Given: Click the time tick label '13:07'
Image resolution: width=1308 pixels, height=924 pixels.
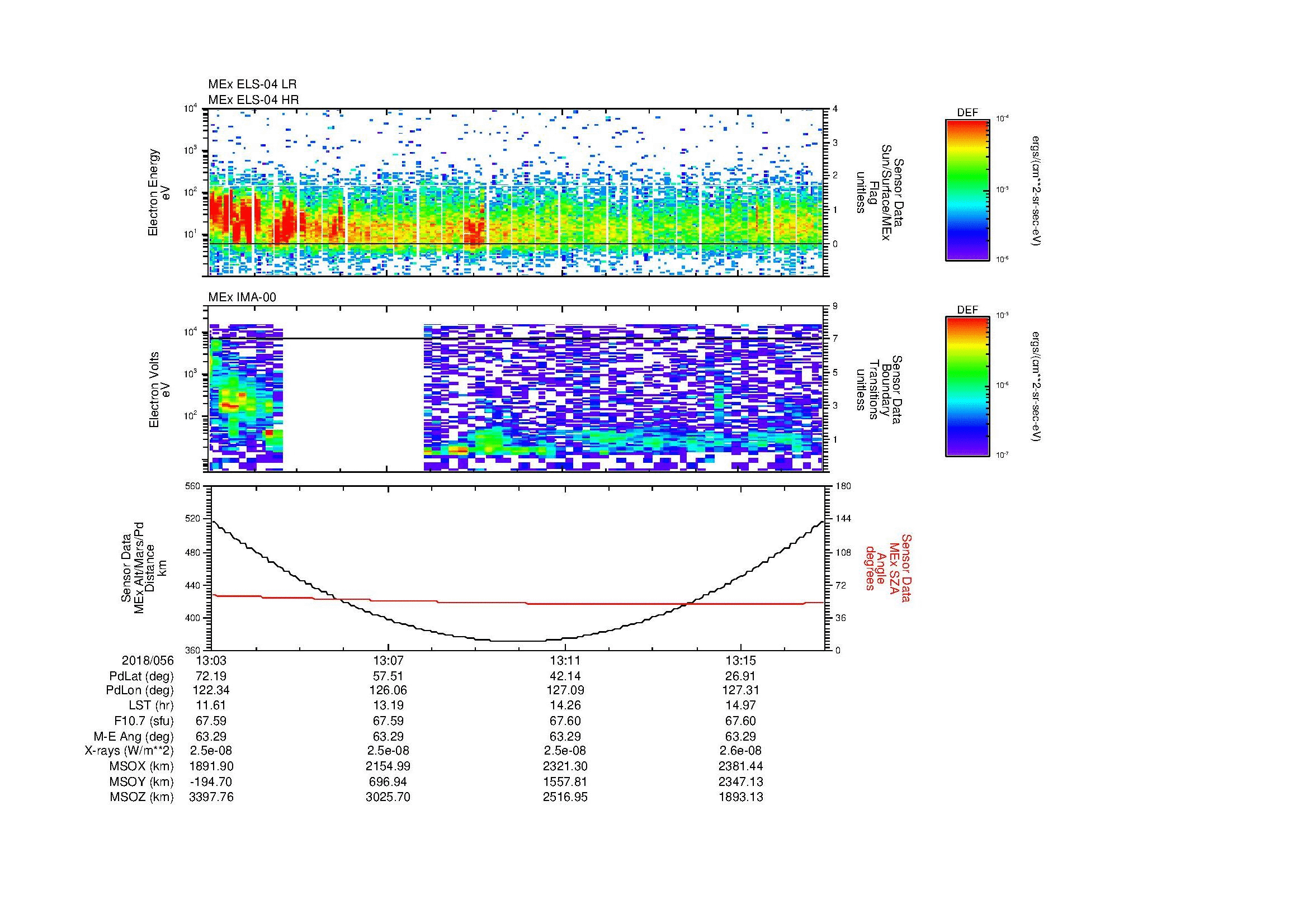Looking at the screenshot, I should [388, 661].
